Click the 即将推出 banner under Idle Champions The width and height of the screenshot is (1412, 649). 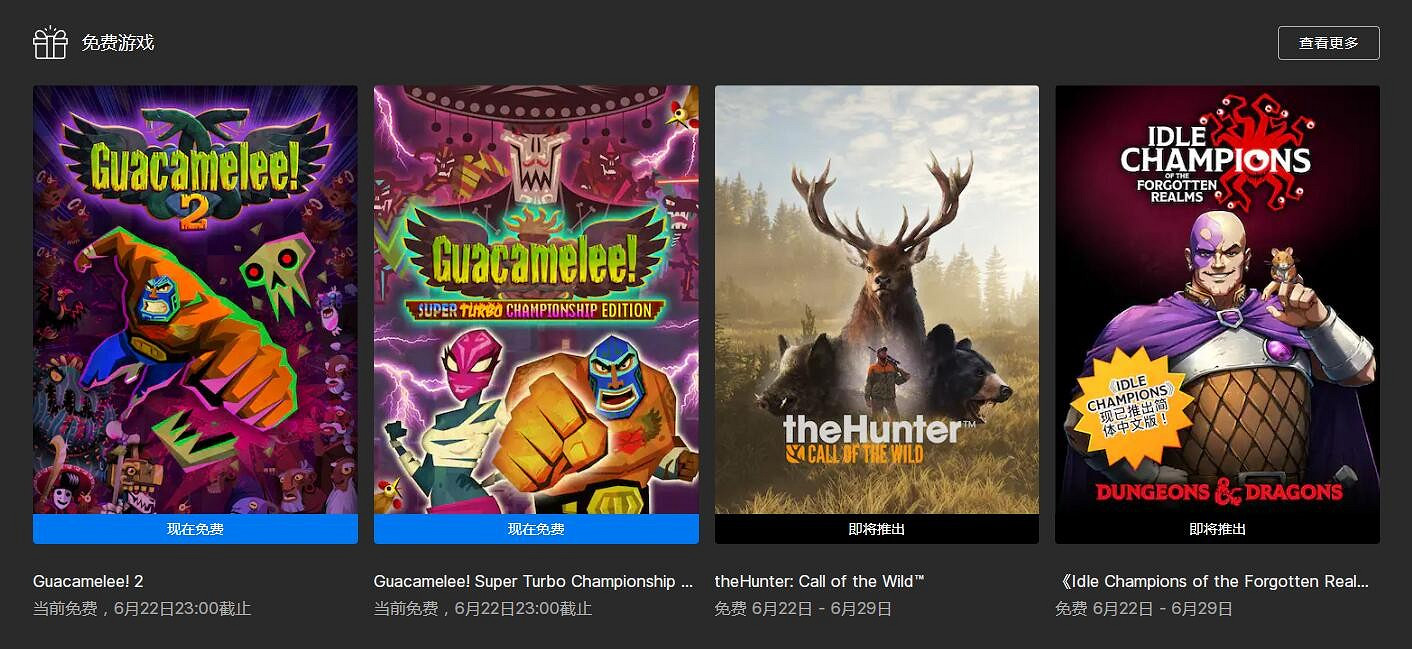(1217, 529)
